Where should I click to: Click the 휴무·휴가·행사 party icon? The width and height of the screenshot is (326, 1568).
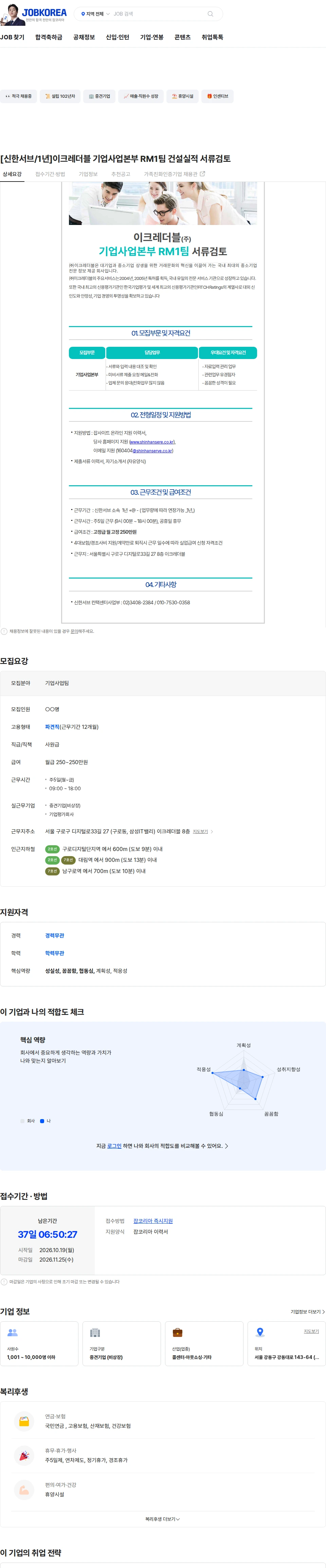[24, 1455]
